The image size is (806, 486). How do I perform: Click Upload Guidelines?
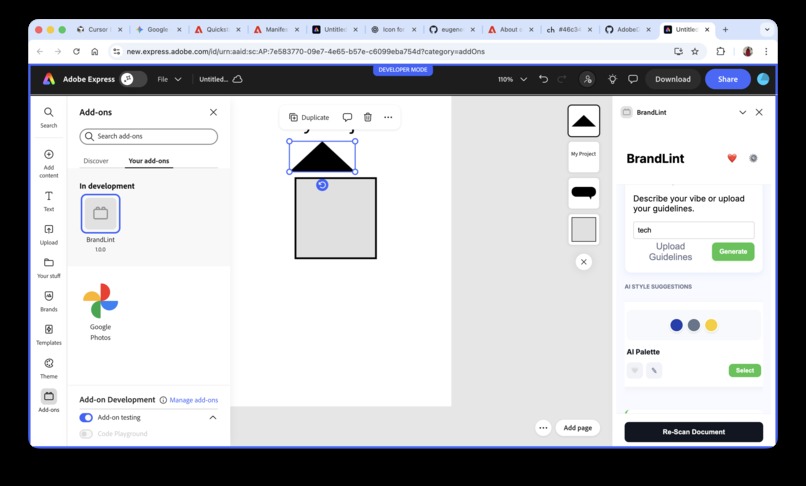pos(670,251)
